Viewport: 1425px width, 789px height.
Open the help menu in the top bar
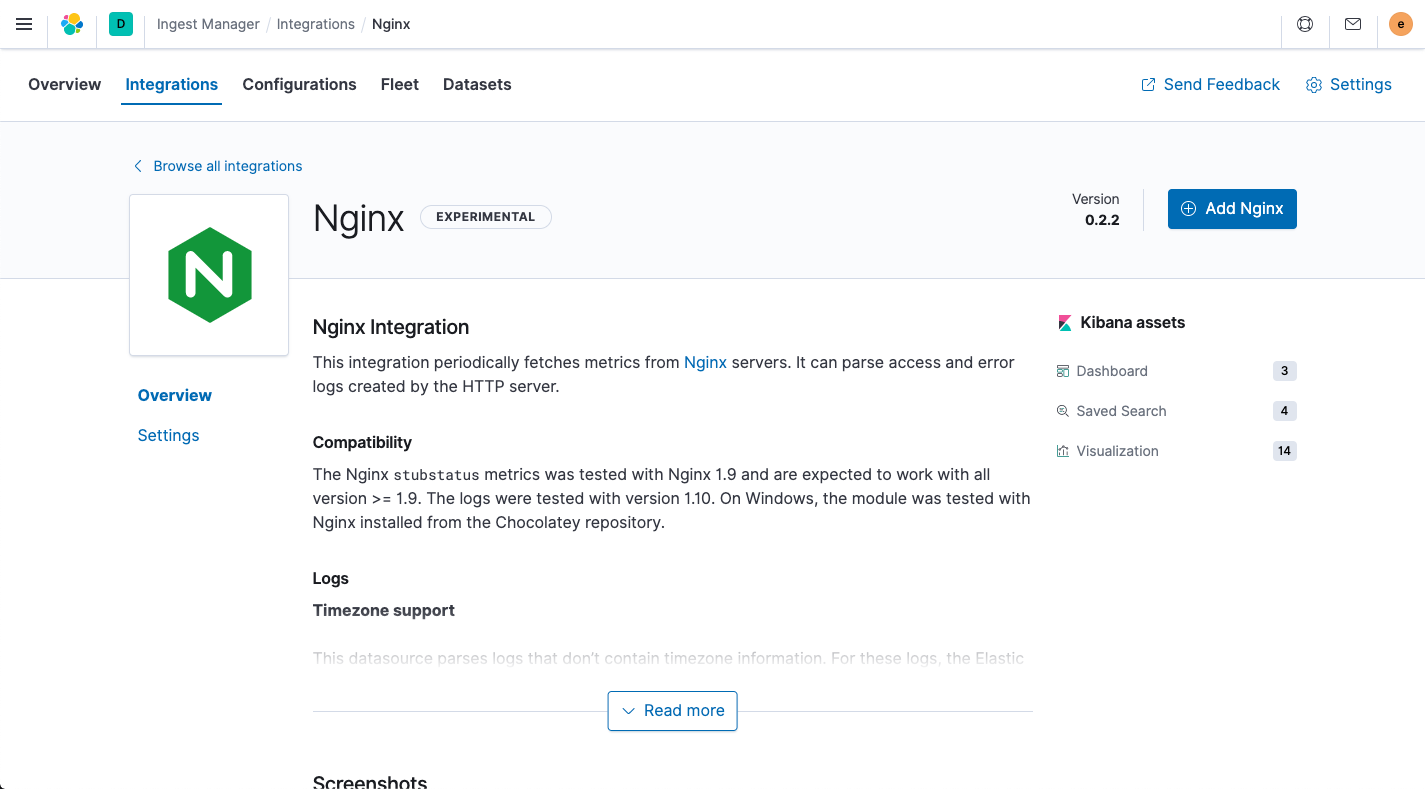pyautogui.click(x=1304, y=24)
